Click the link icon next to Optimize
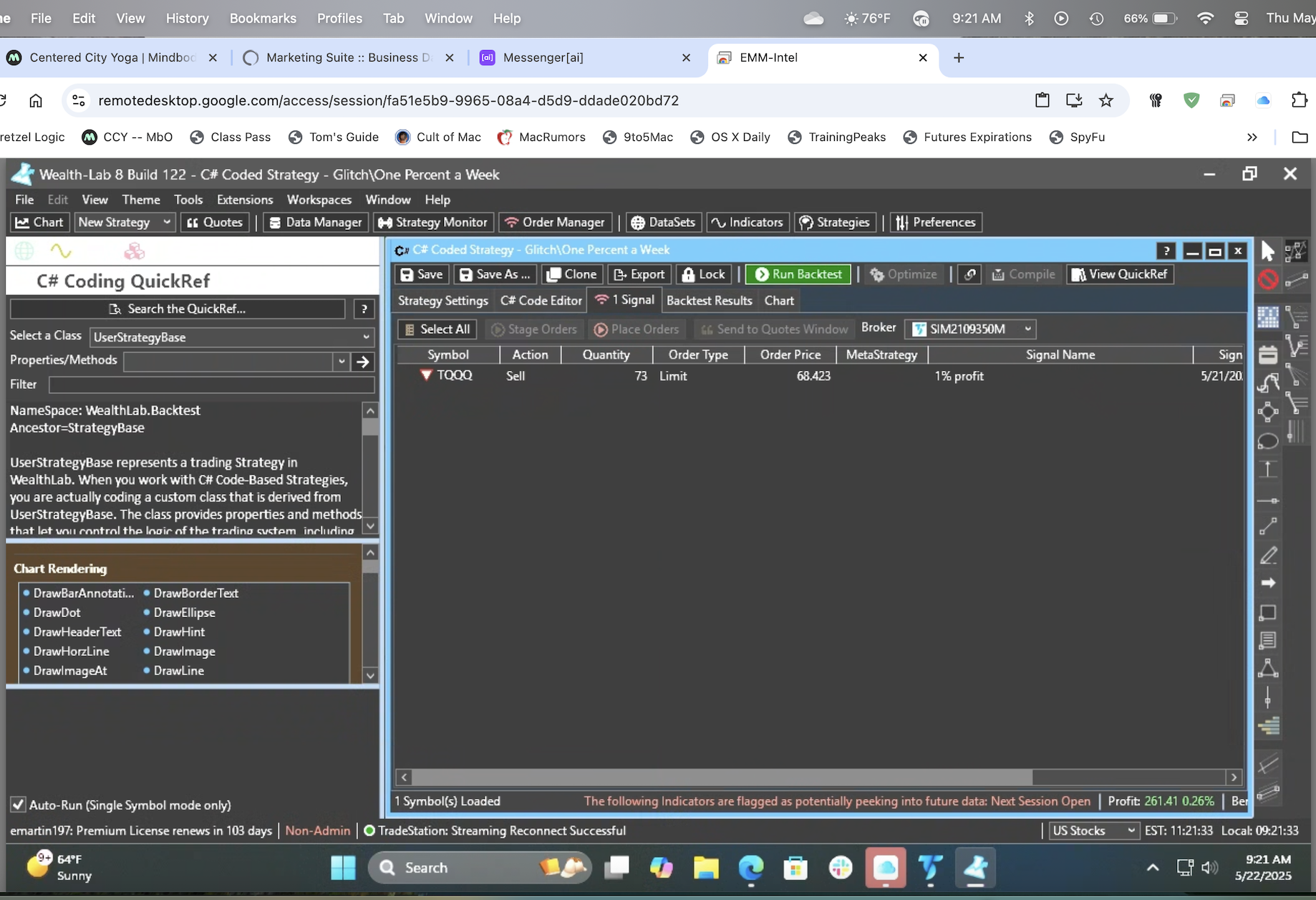1316x900 pixels. pos(970,274)
